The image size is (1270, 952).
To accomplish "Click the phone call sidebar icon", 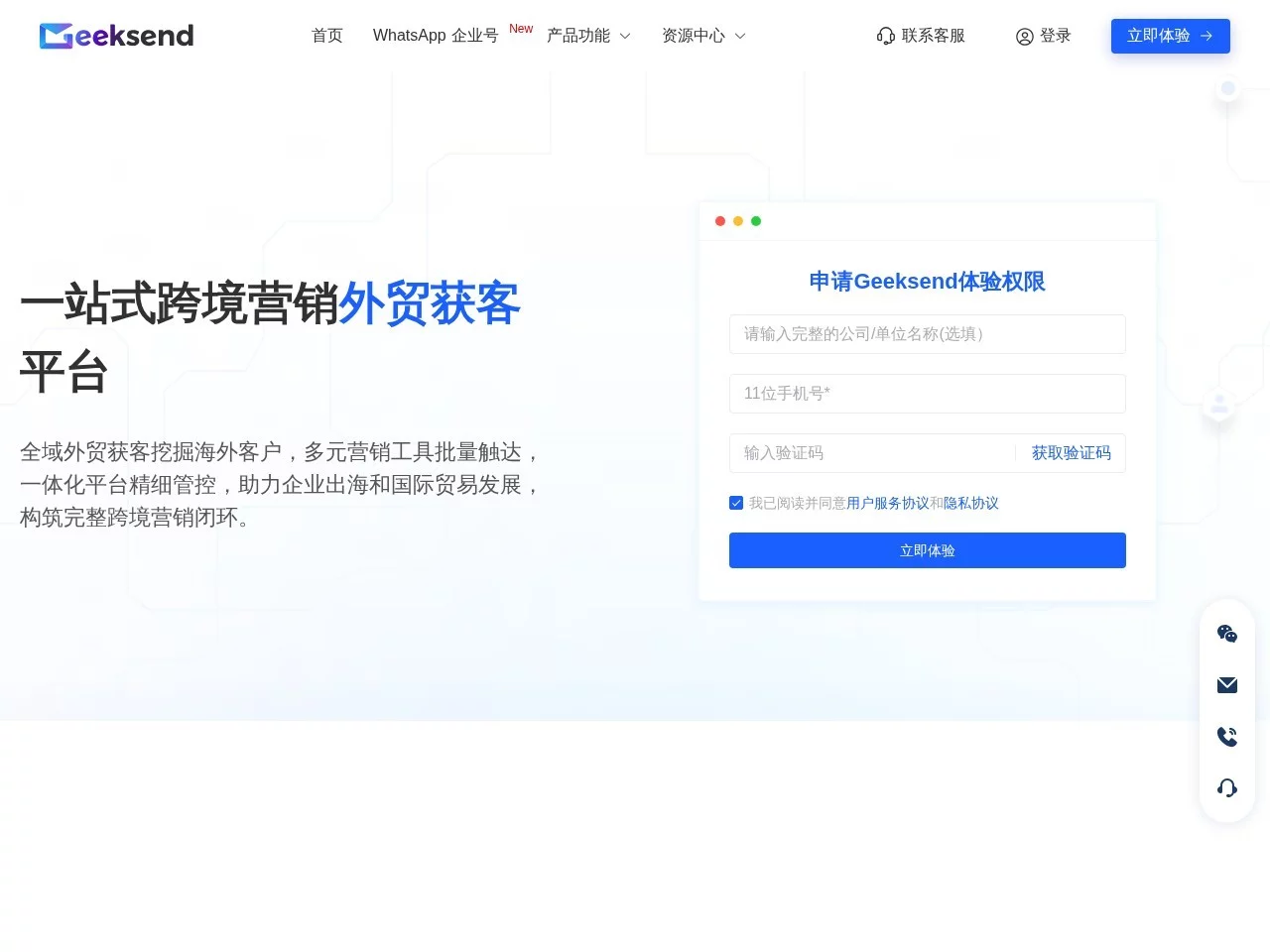I will (x=1227, y=737).
